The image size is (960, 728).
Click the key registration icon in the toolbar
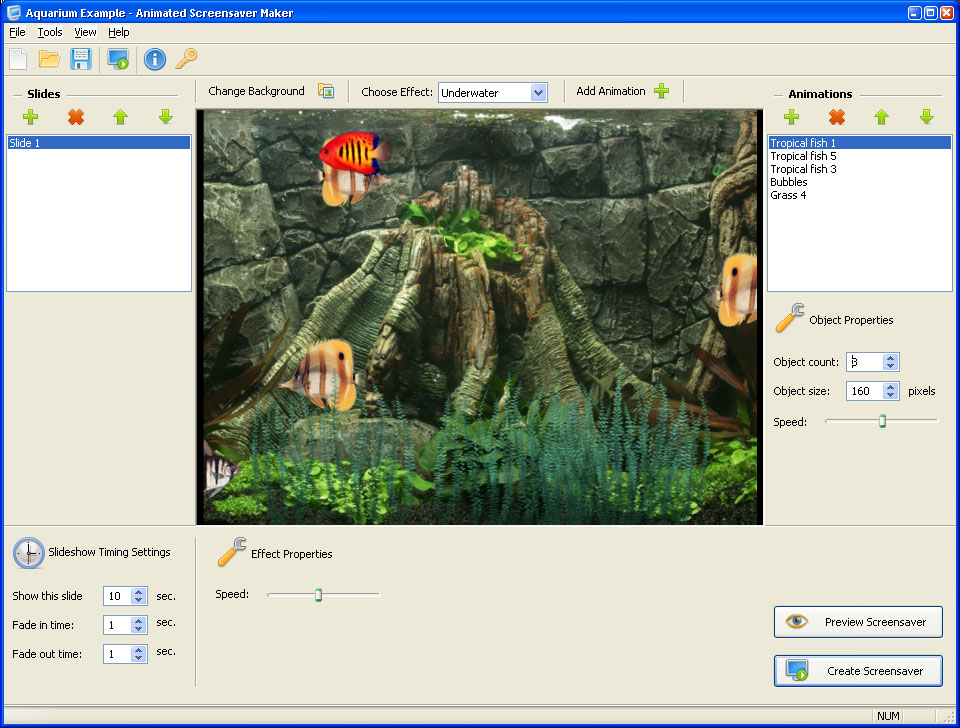click(186, 59)
